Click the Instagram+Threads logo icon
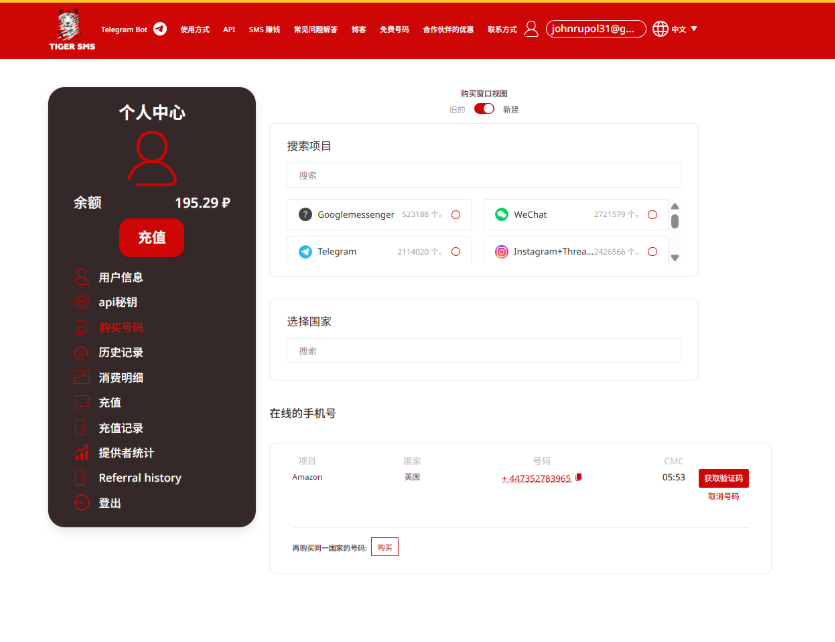Viewport: 835px width, 642px height. [502, 251]
